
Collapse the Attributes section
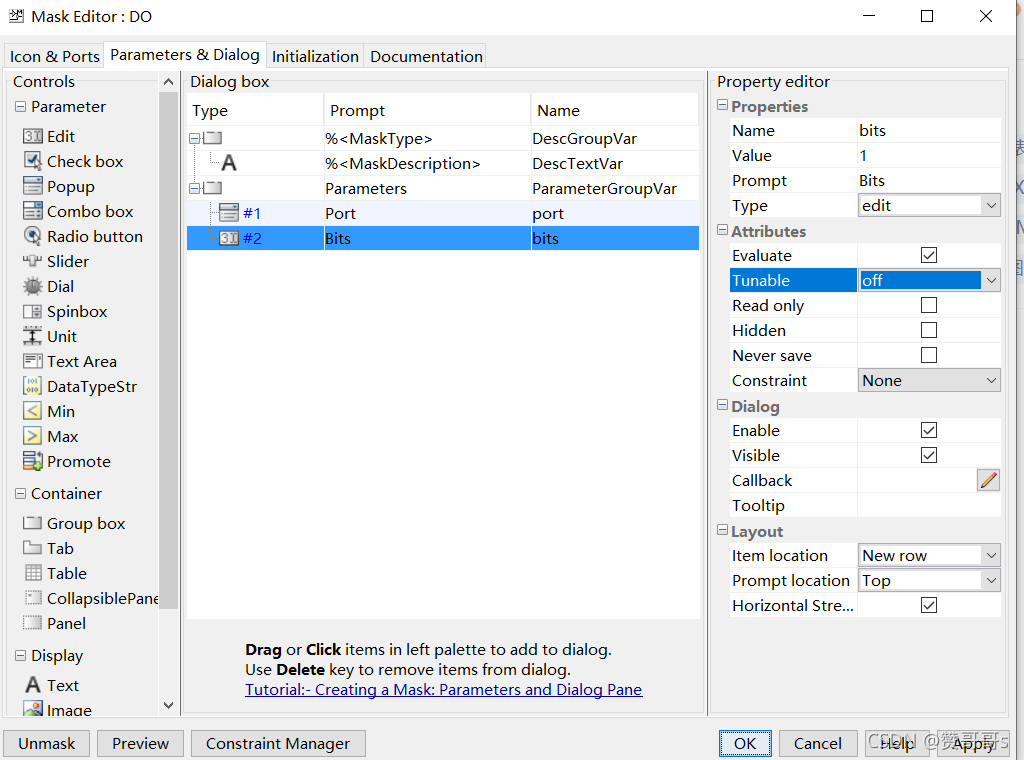722,230
